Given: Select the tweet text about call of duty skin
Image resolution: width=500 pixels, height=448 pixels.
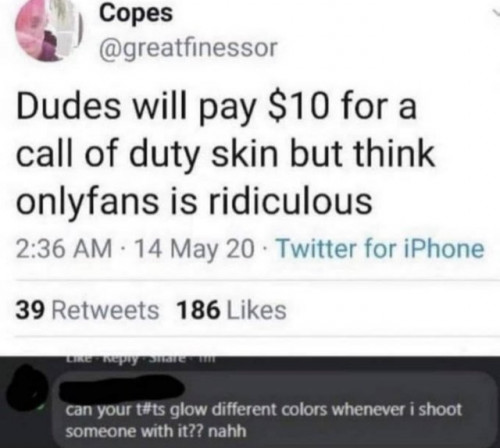Looking at the screenshot, I should click(x=226, y=154).
